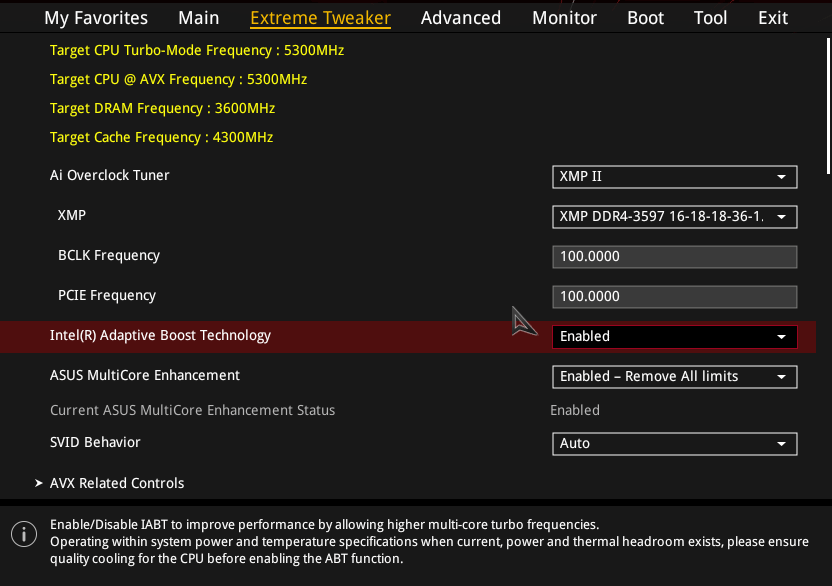Open the Monitor tab

tap(564, 18)
